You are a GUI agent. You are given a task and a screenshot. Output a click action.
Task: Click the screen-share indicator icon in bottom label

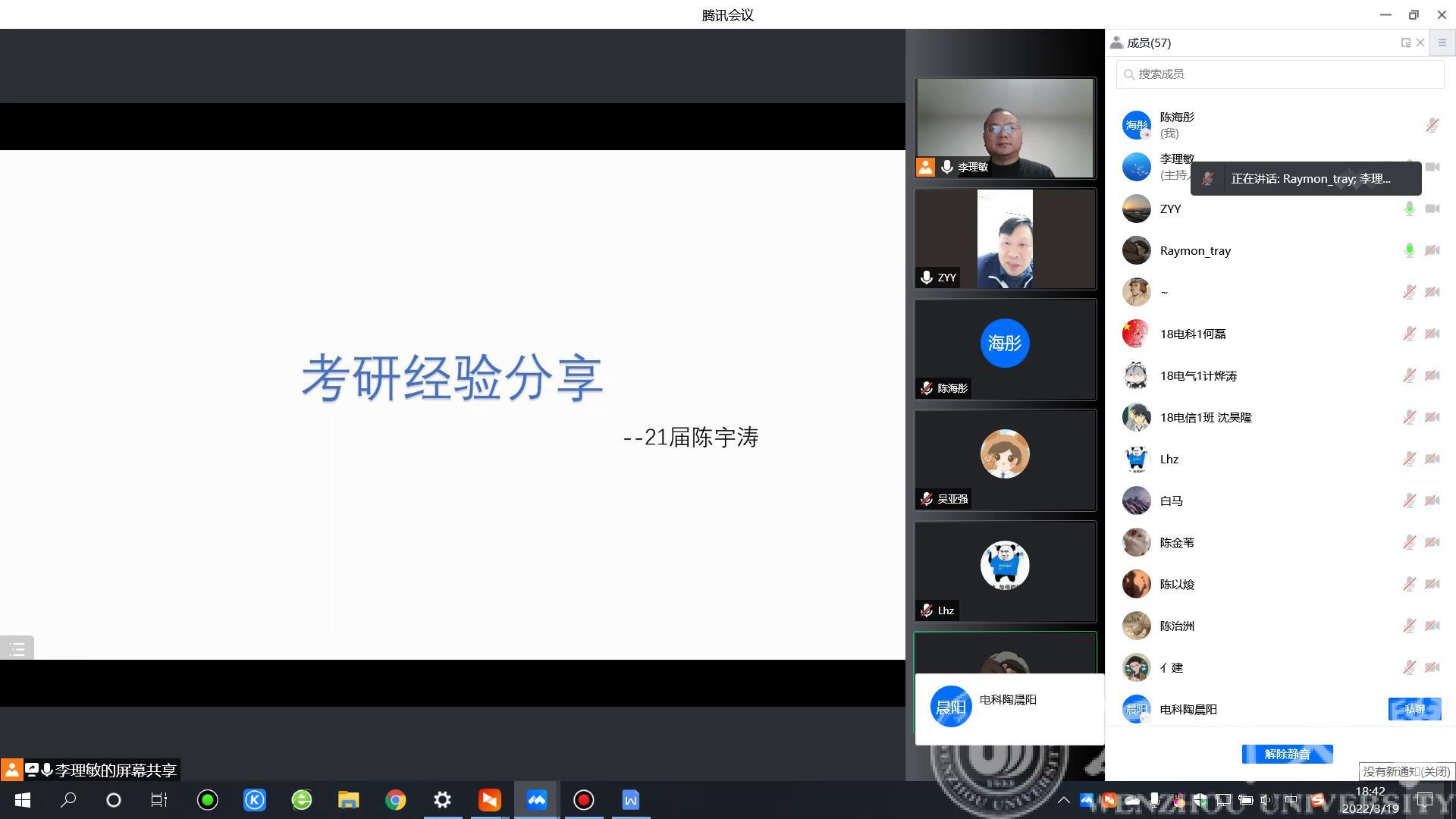pos(31,770)
